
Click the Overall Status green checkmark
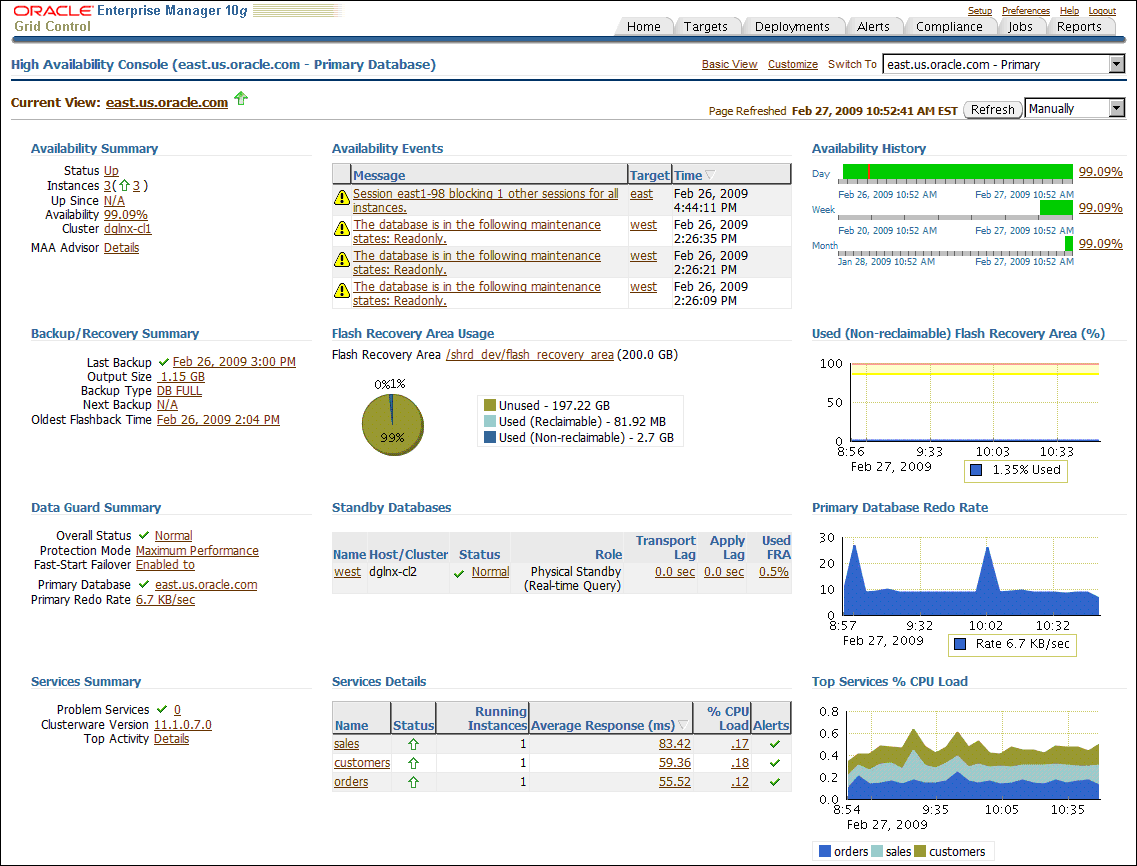point(144,535)
